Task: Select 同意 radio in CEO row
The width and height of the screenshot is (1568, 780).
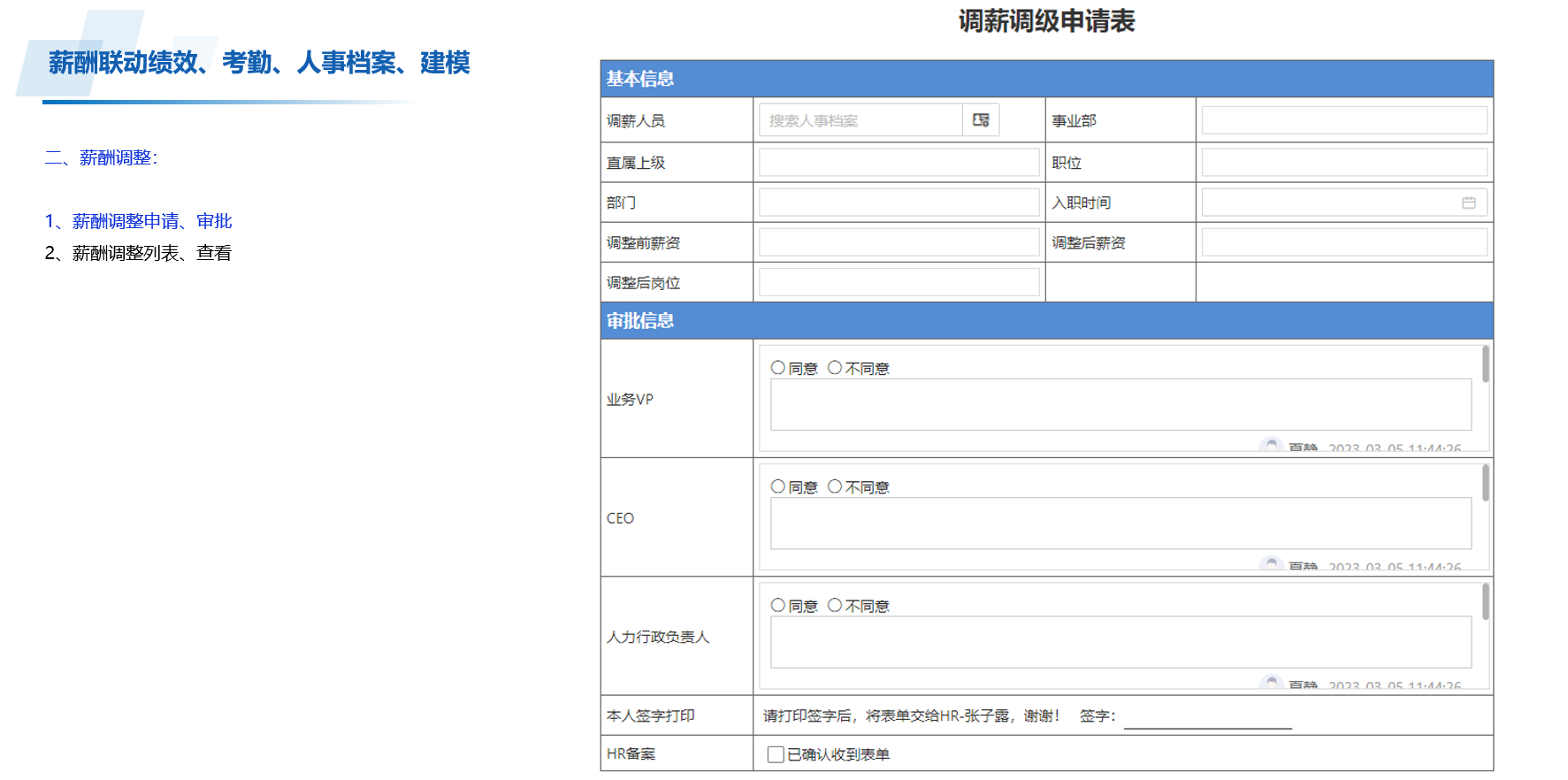Action: (778, 486)
